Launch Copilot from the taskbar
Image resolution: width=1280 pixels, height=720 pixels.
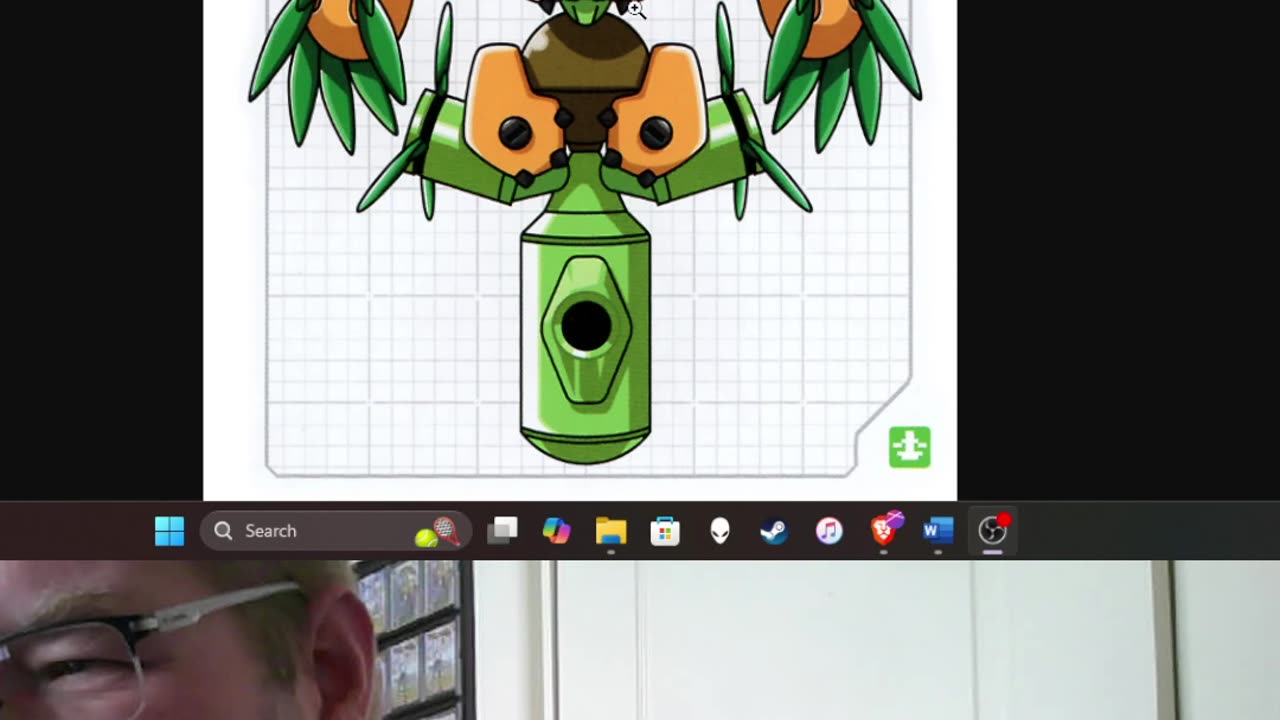pos(556,531)
